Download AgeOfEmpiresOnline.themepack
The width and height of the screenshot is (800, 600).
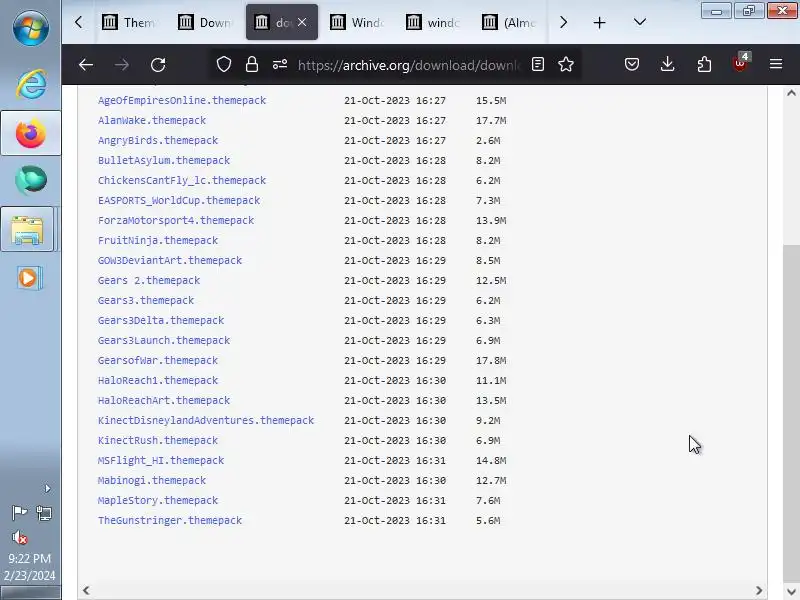[182, 101]
